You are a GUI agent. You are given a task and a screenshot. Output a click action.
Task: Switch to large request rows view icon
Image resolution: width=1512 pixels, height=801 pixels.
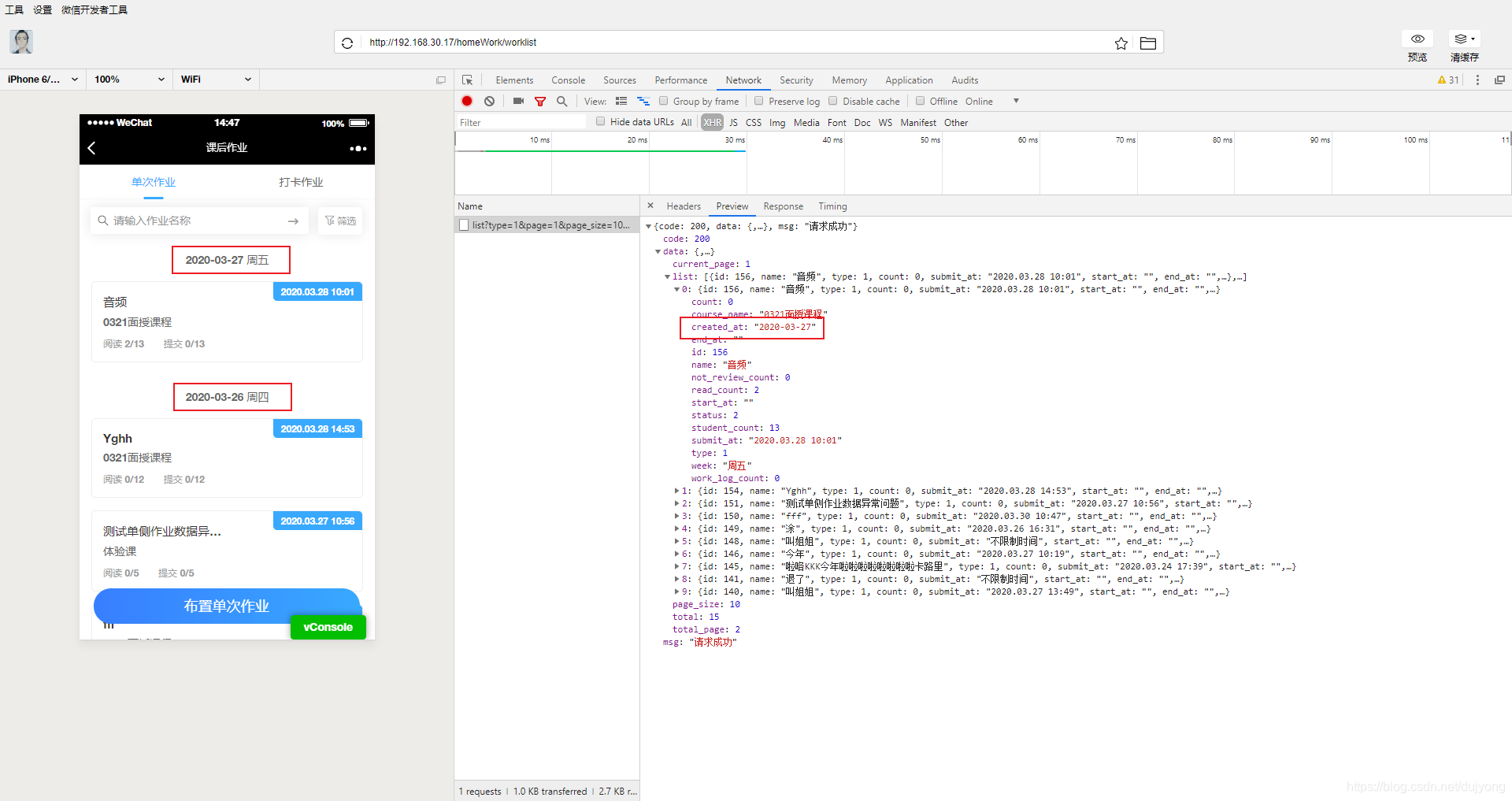(x=621, y=101)
